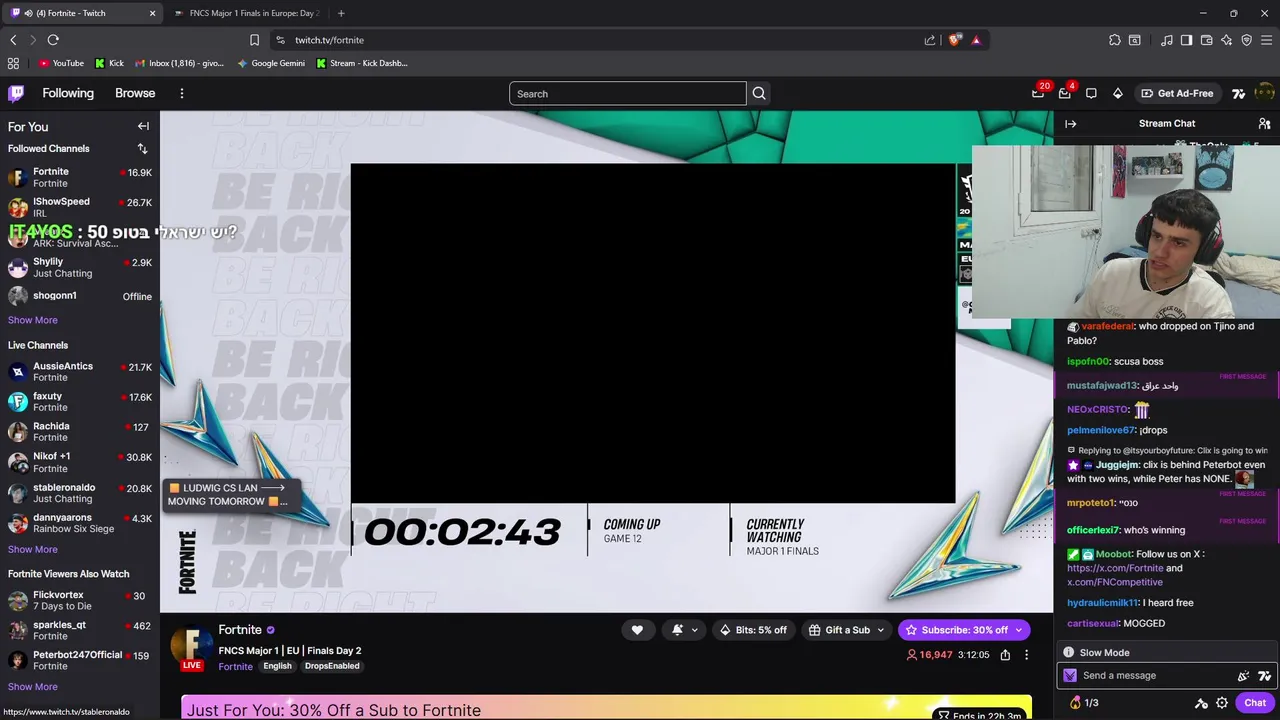Click the Get Ad-Free button
The height and width of the screenshot is (720, 1280).
pos(1178,93)
